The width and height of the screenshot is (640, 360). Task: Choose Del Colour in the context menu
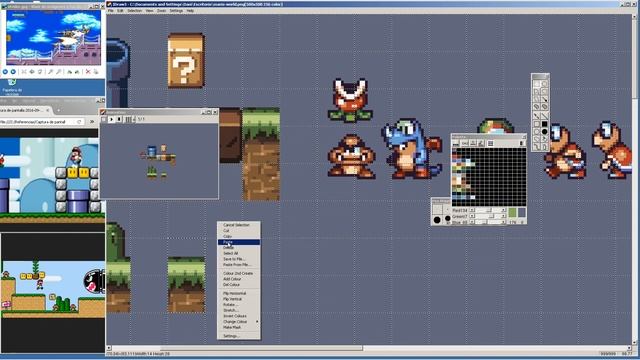pos(239,284)
